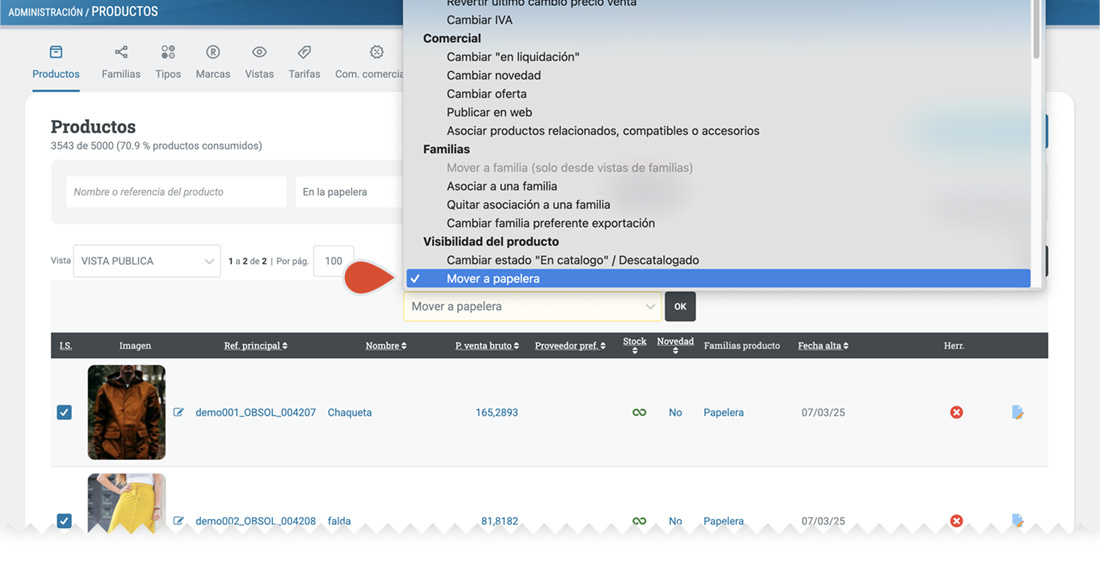Click date 07/03/25 in Chaqueta row
Image resolution: width=1100 pixels, height=572 pixels.
tap(823, 413)
